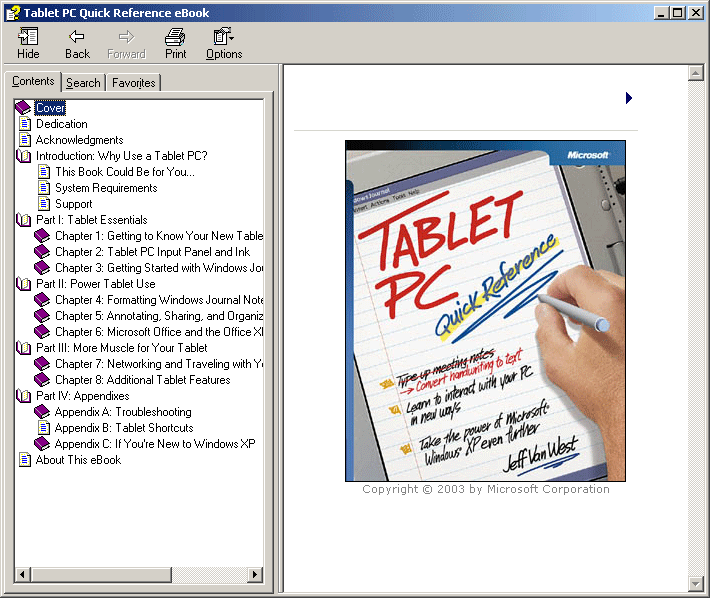The width and height of the screenshot is (710, 598).
Task: Open Chapter 6: Microsoft Office topic
Action: [x=159, y=332]
